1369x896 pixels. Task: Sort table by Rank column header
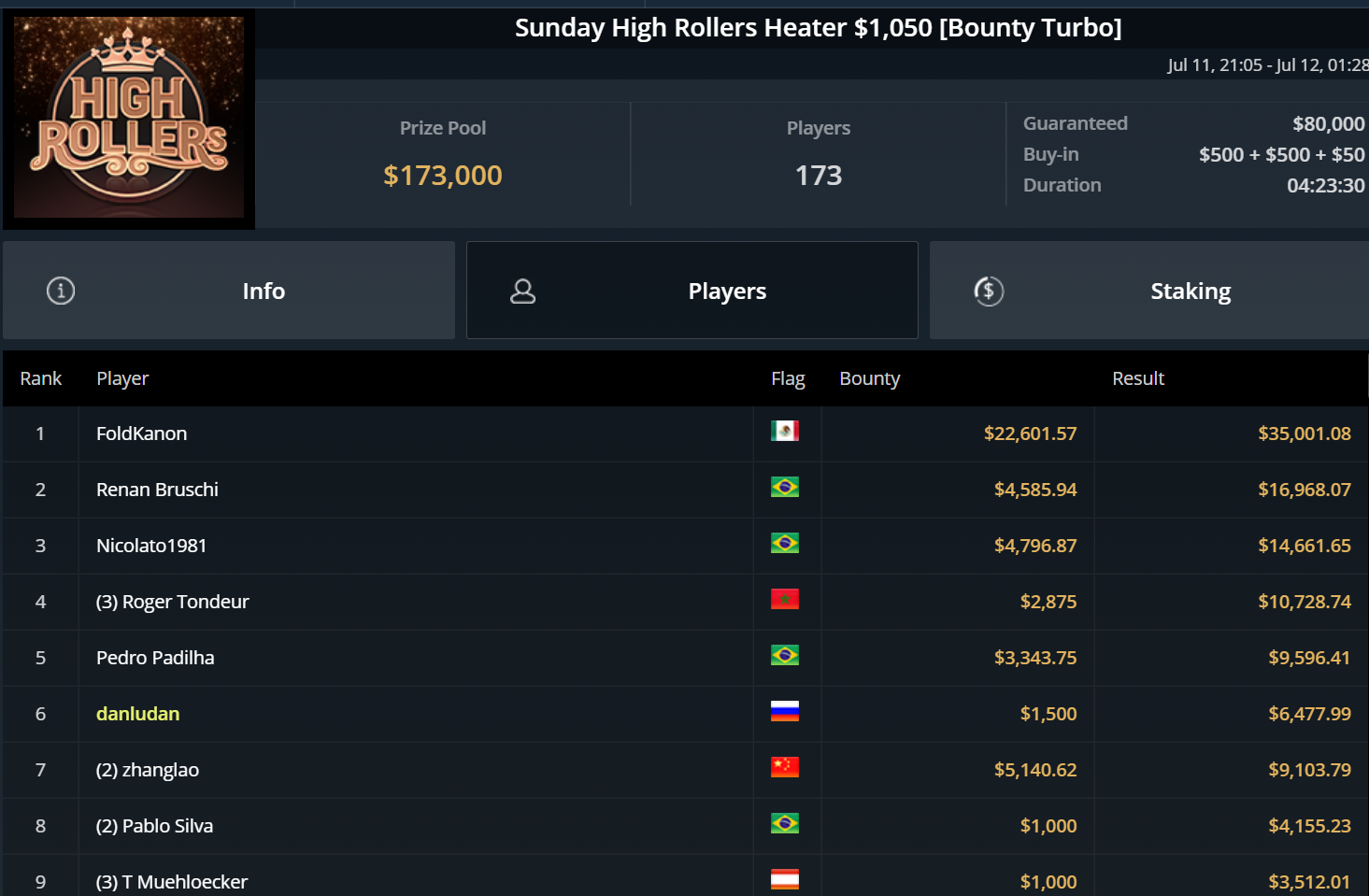pyautogui.click(x=41, y=378)
